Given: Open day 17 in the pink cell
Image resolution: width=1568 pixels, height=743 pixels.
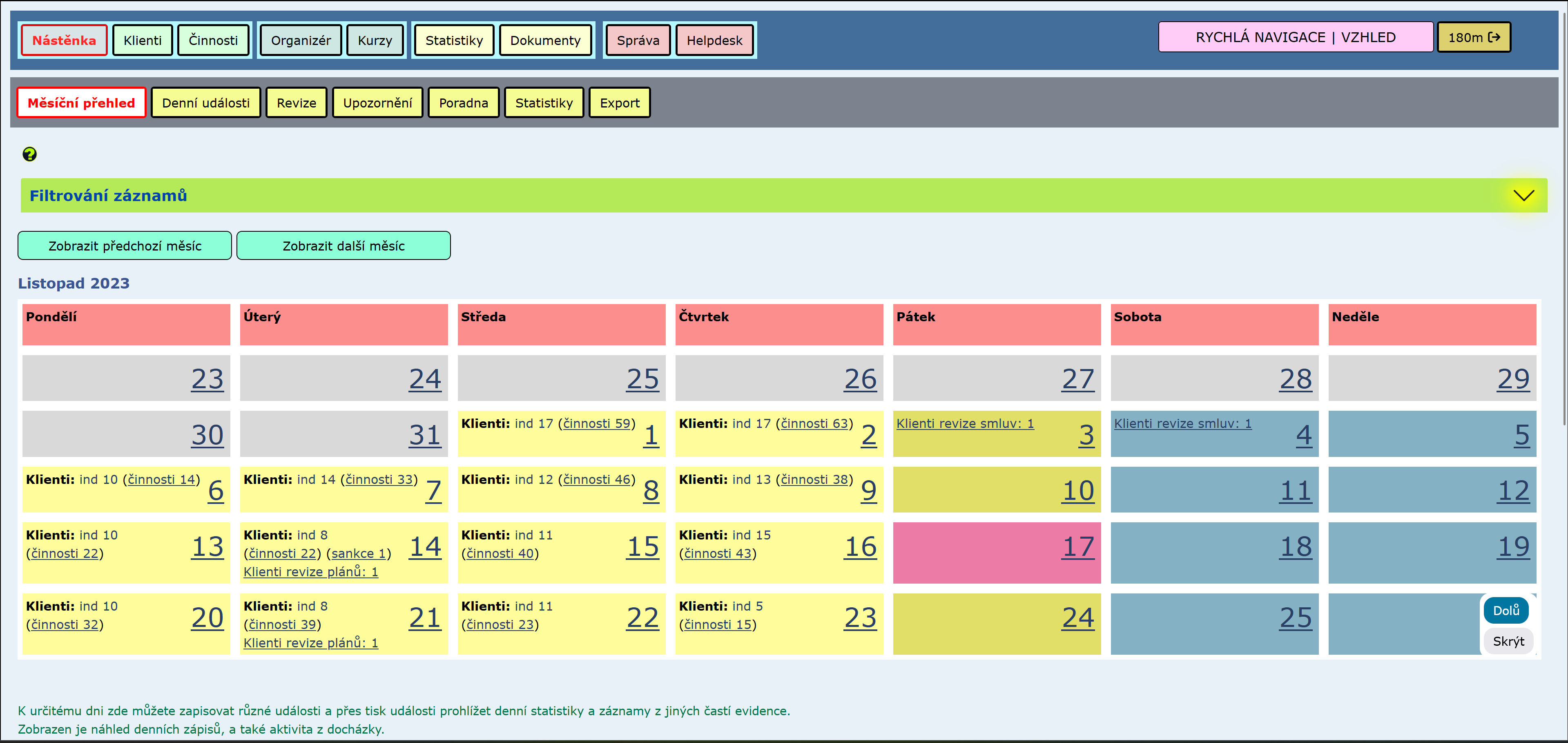Looking at the screenshot, I should pos(1077,547).
